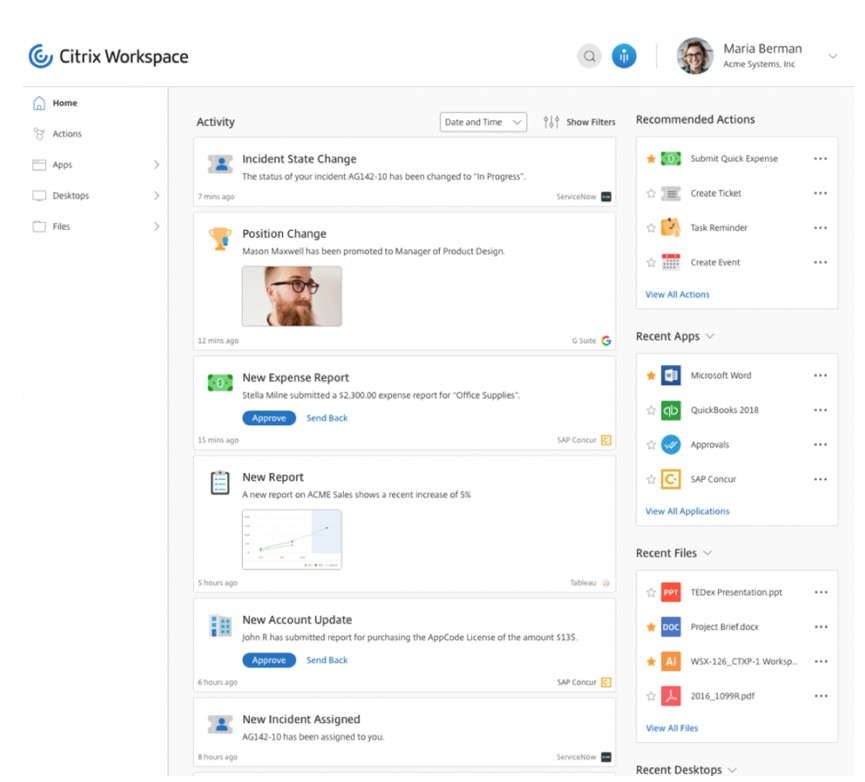The height and width of the screenshot is (782, 865).
Task: Unfavorite Submit Quick Expense star
Action: [x=651, y=159]
